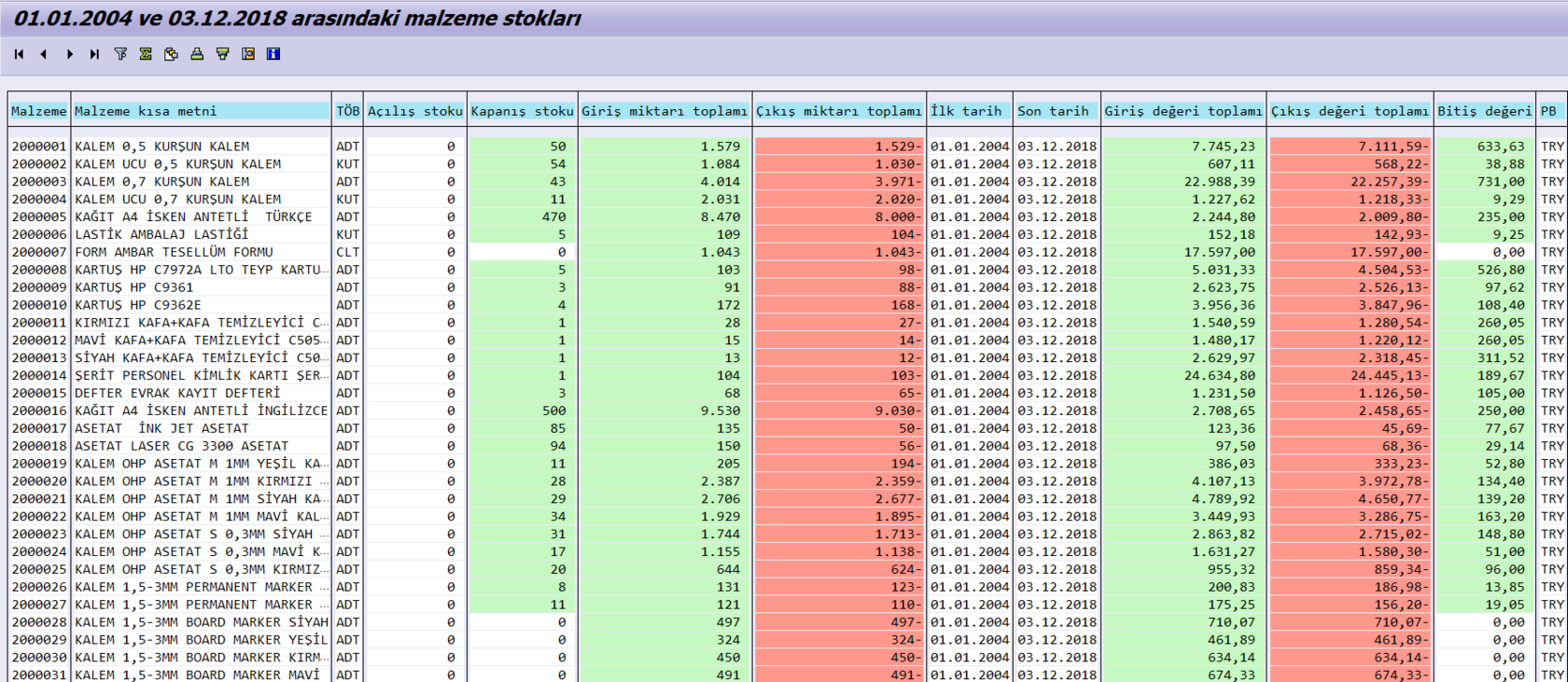This screenshot has height=682, width=1568.
Task: Click the sort ascending icon
Action: (x=197, y=54)
